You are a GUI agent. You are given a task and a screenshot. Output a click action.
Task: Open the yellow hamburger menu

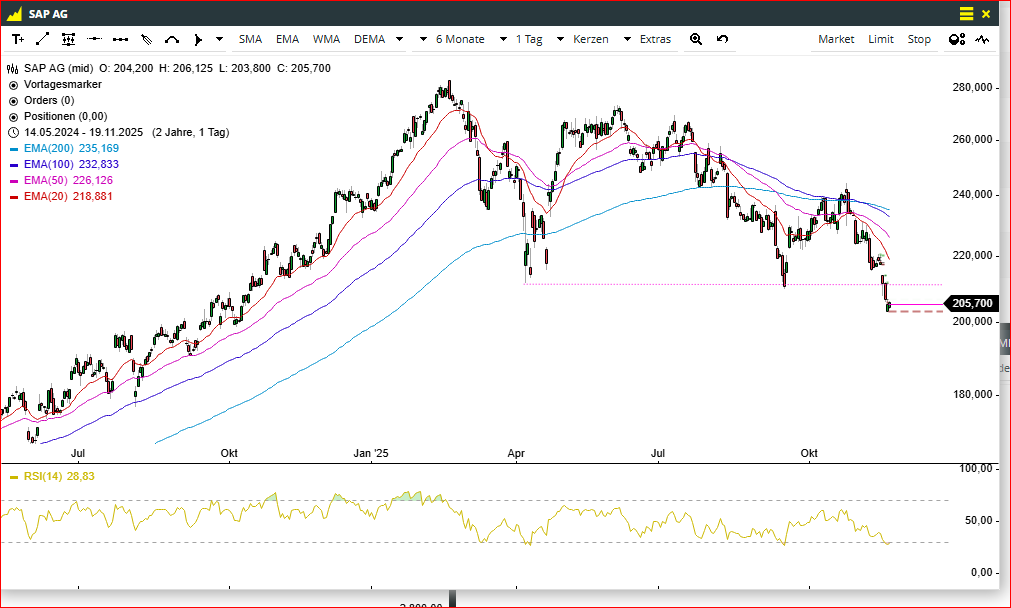click(966, 14)
